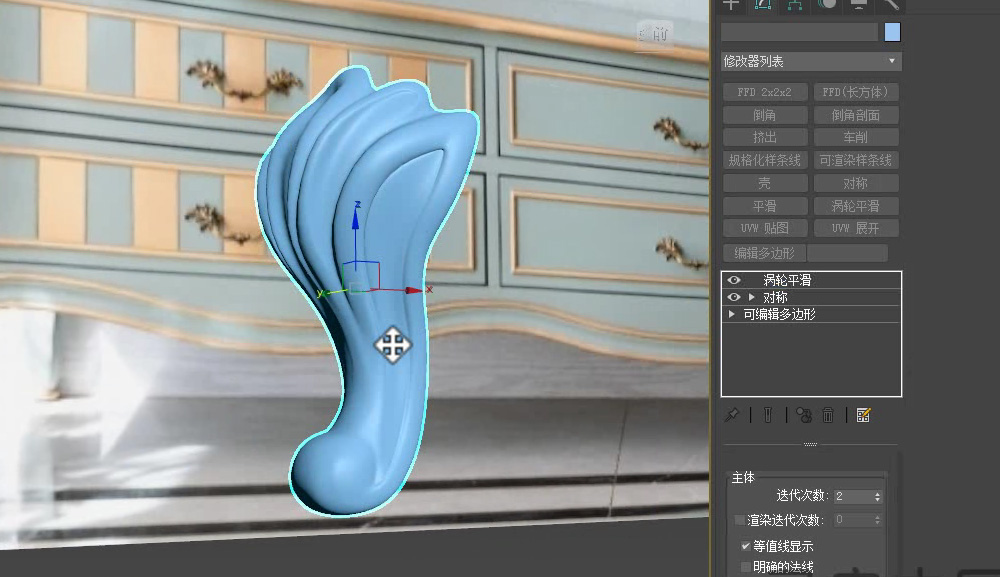
Task: Uncheck the 等值线显示 checkbox
Action: point(745,546)
